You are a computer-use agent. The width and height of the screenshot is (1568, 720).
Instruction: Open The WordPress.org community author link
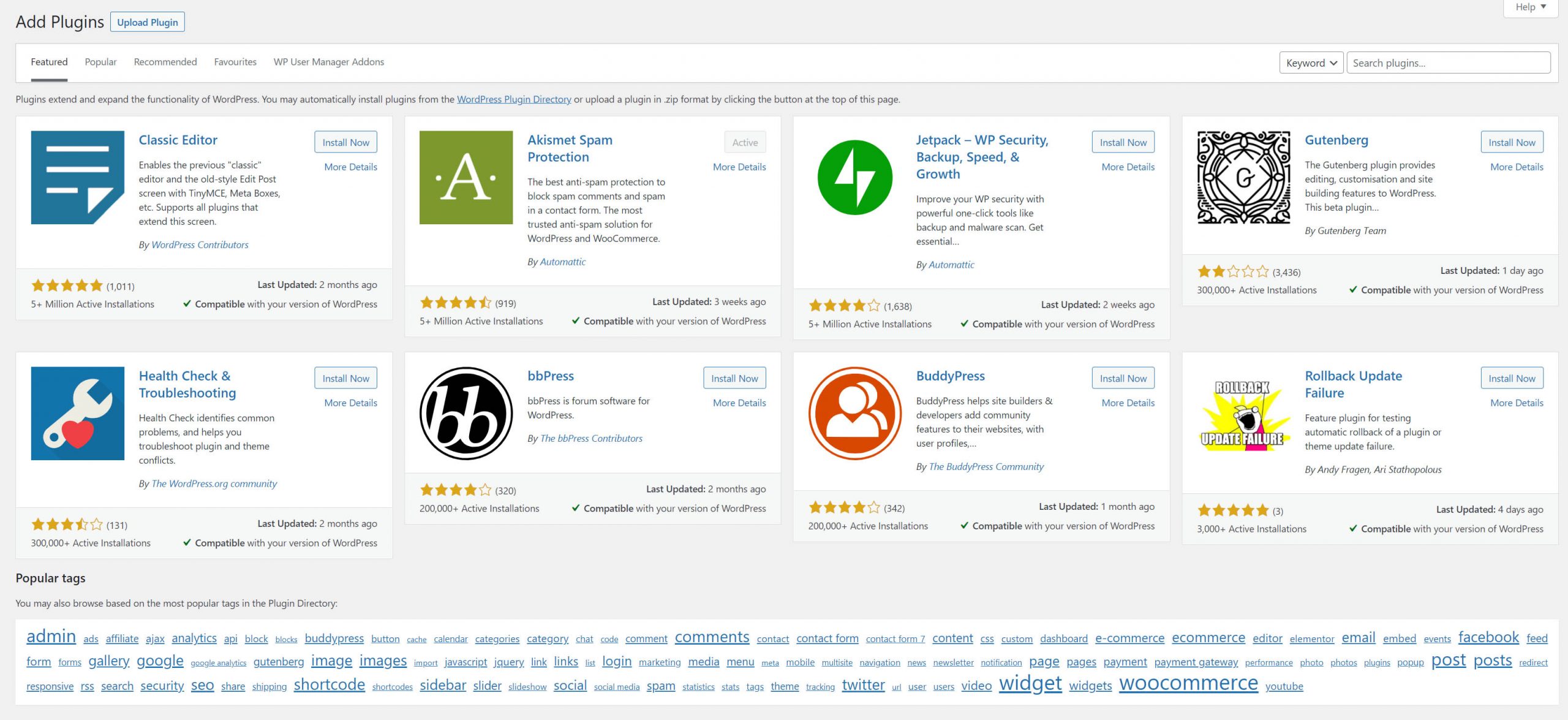click(214, 483)
